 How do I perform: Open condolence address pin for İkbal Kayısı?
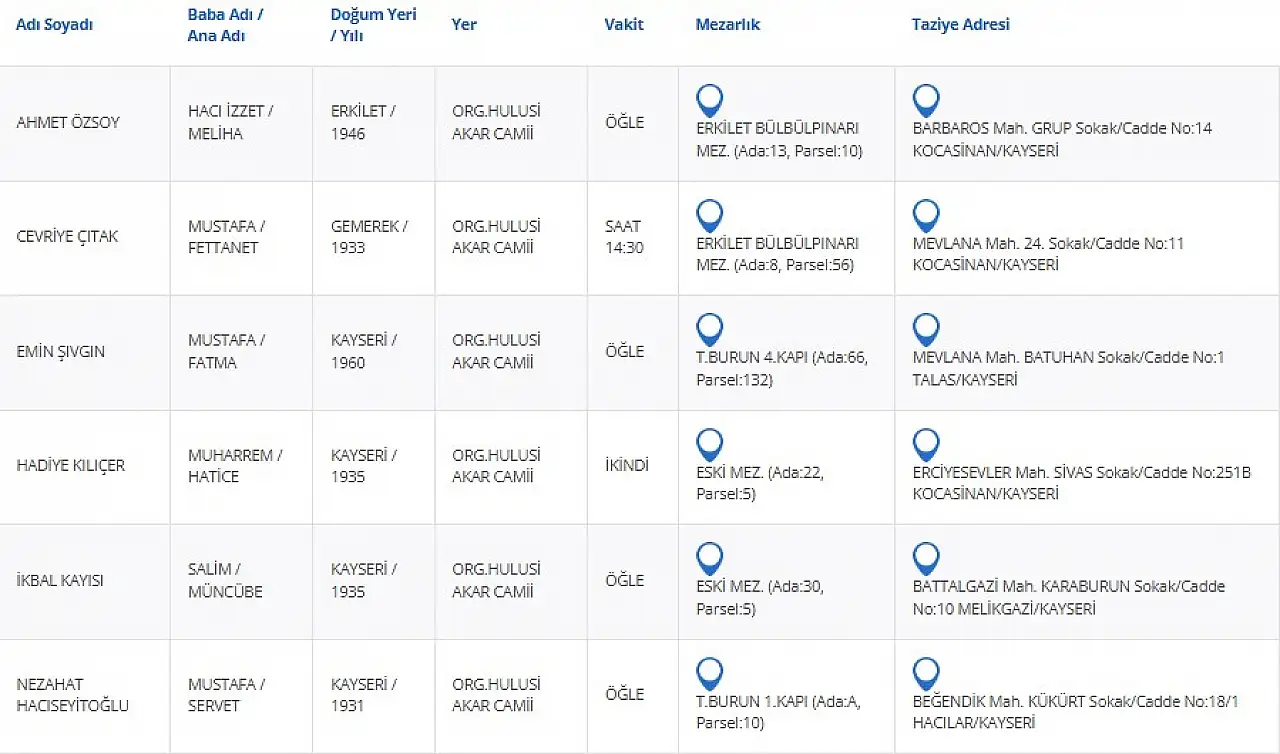926,558
